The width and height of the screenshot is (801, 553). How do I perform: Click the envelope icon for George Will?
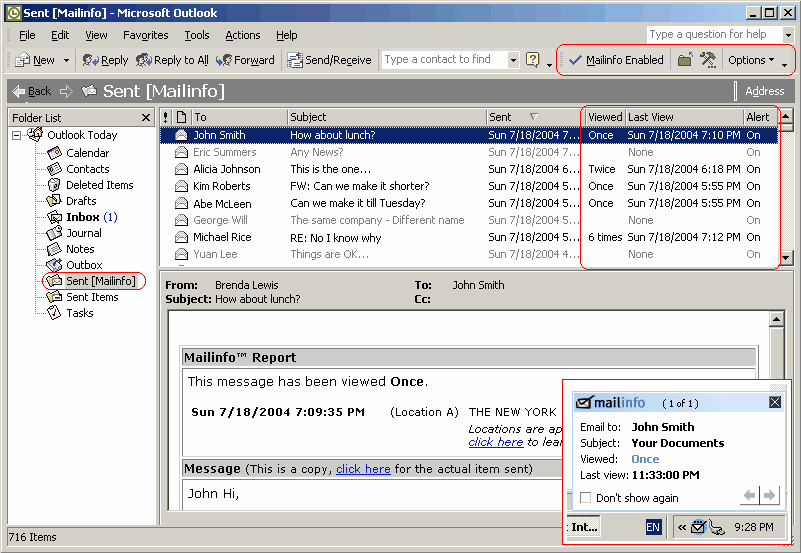[181, 221]
